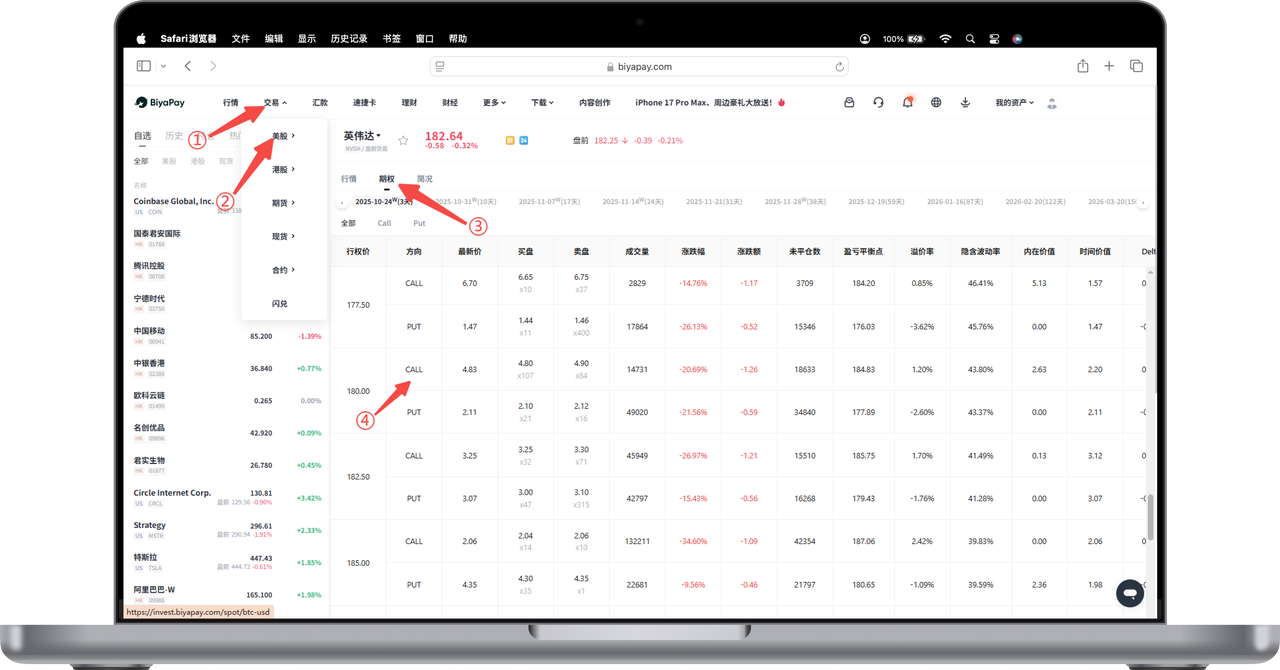Screen dimensions: 1280x670
Task: Reload the page with Safari refresh icon
Action: pyautogui.click(x=840, y=67)
